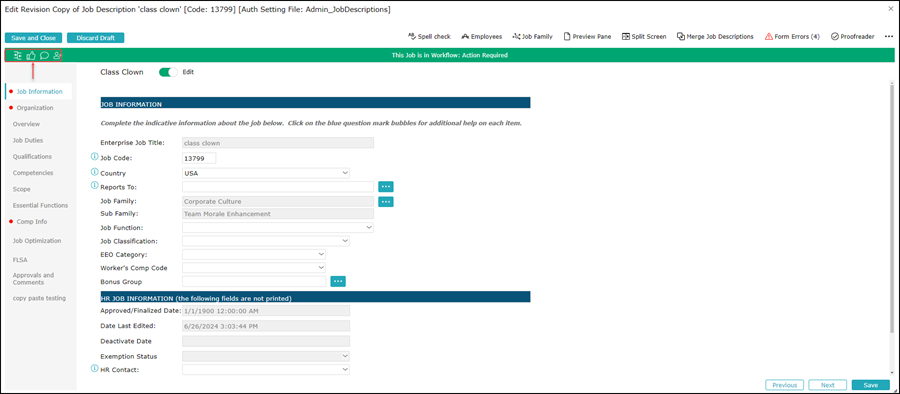Click the Reports To text field

[x=278, y=187]
